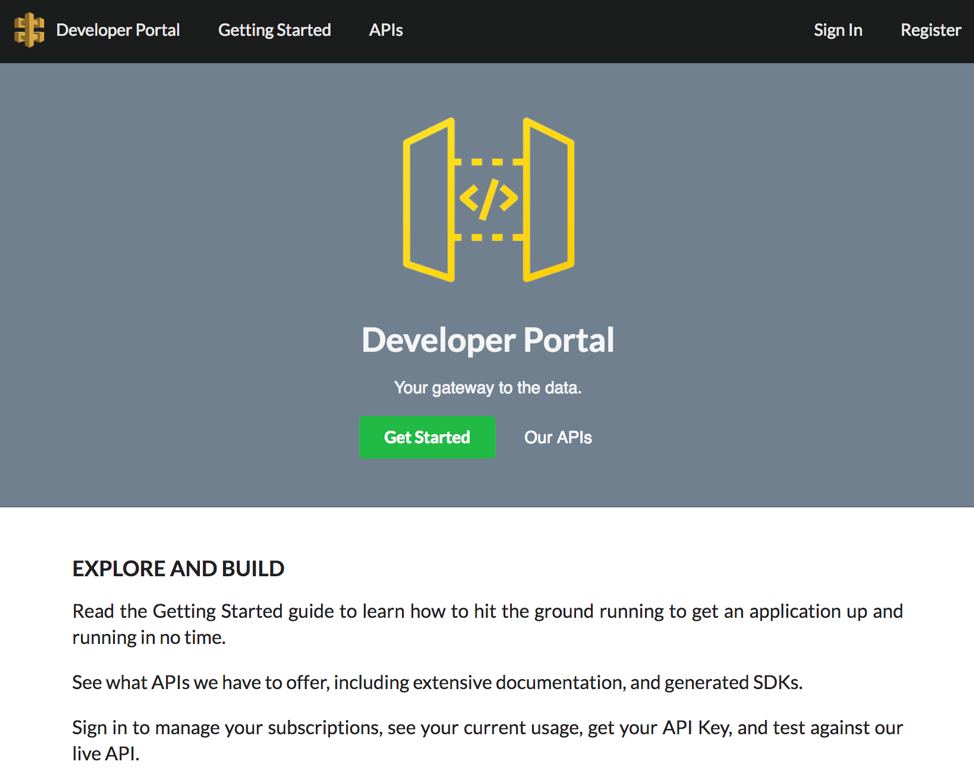Viewport: 974px width, 775px height.
Task: Follow the Our APIs link
Action: [x=558, y=437]
